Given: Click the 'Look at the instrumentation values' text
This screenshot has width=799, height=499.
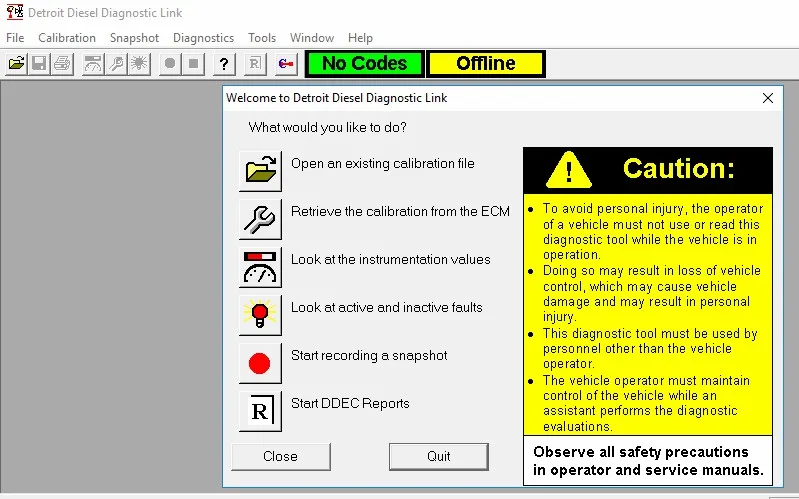Looking at the screenshot, I should [x=391, y=259].
